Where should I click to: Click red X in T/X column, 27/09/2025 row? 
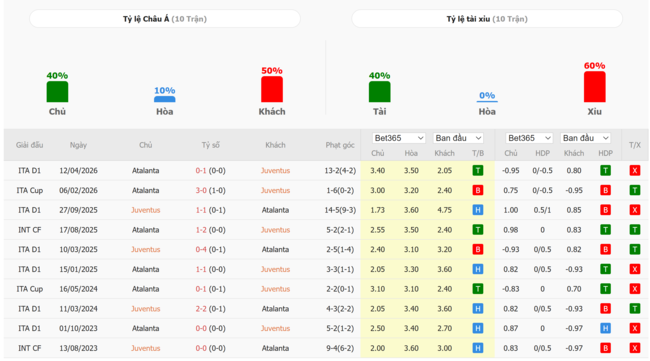coord(635,210)
